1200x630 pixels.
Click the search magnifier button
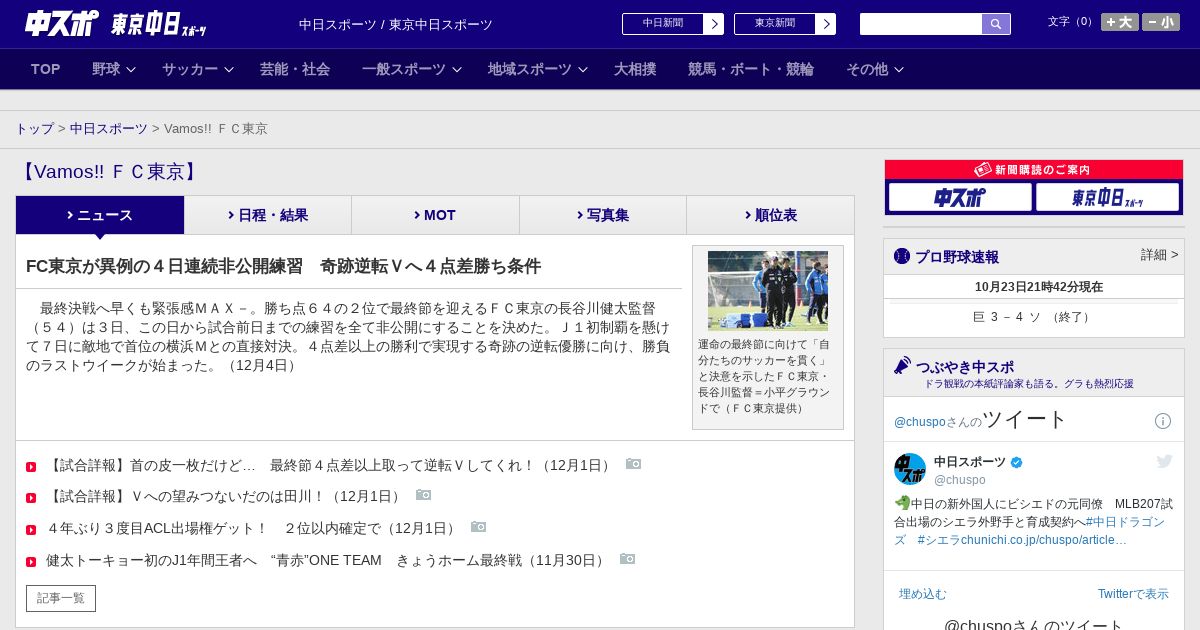pos(996,24)
